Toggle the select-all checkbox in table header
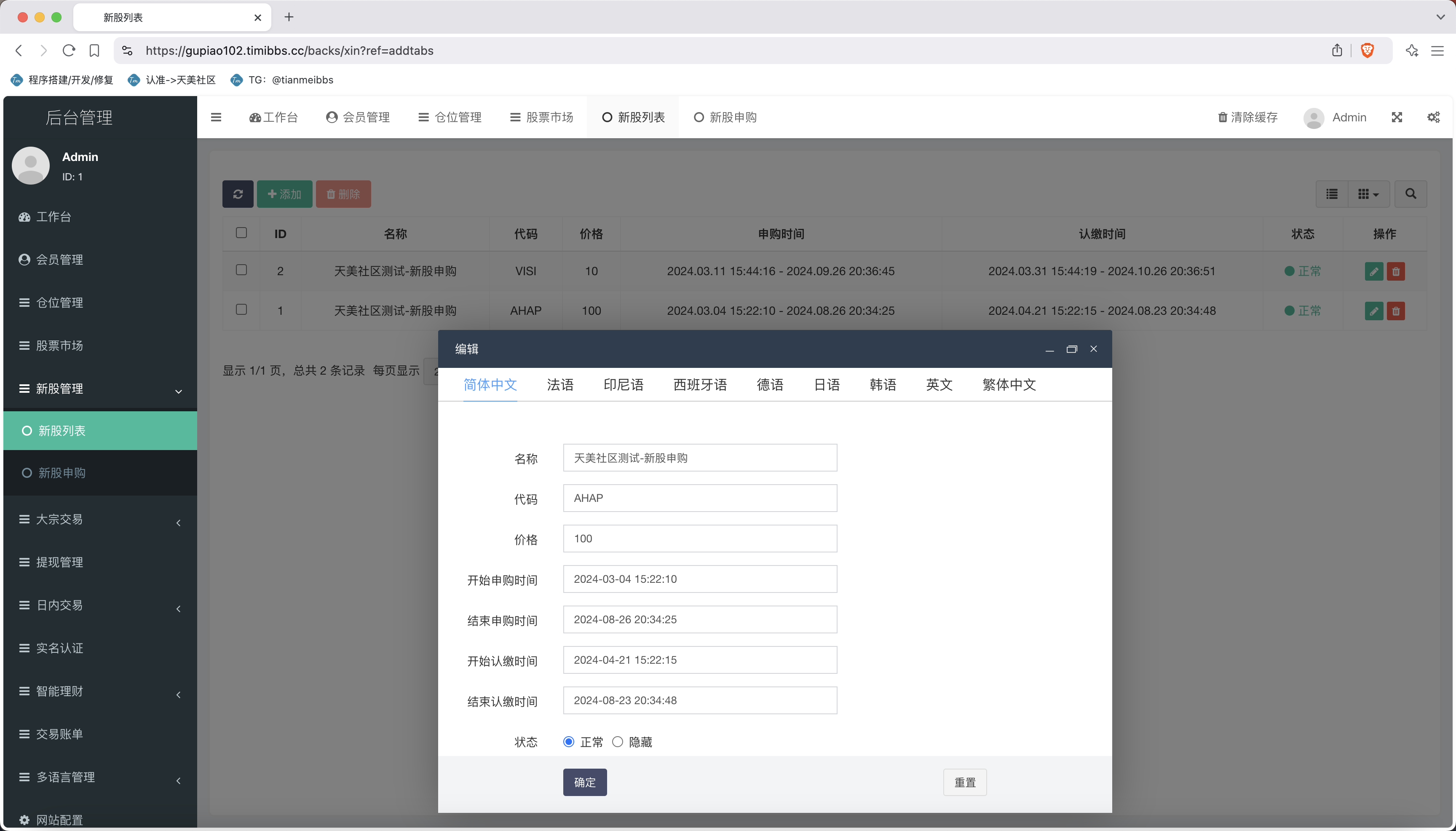 click(x=241, y=233)
